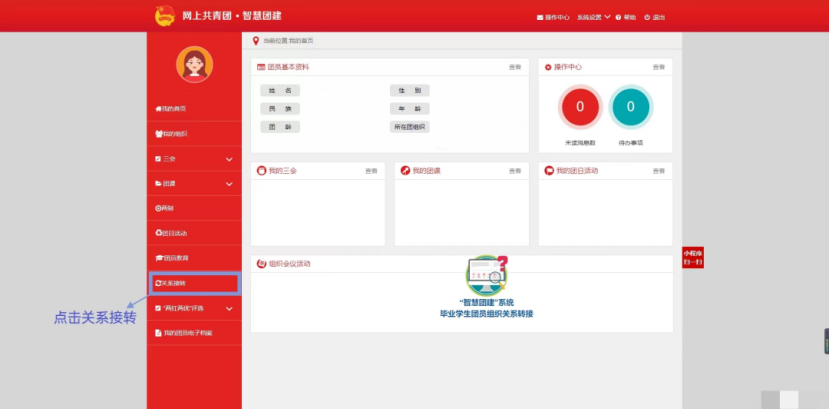Image resolution: width=830 pixels, height=409 pixels.
Task: Click the 帮助 help icon
Action: point(619,17)
